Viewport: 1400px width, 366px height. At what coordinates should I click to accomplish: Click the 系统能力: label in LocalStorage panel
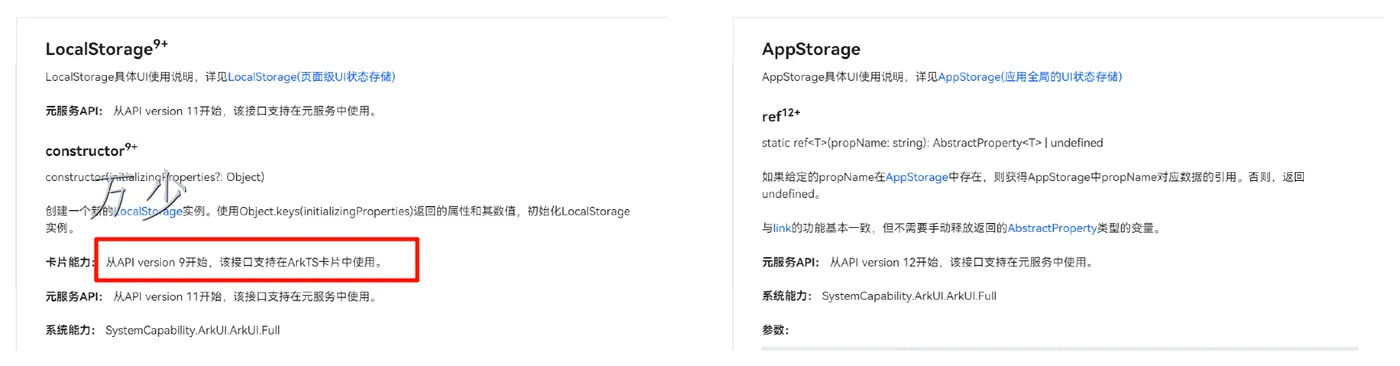71,329
